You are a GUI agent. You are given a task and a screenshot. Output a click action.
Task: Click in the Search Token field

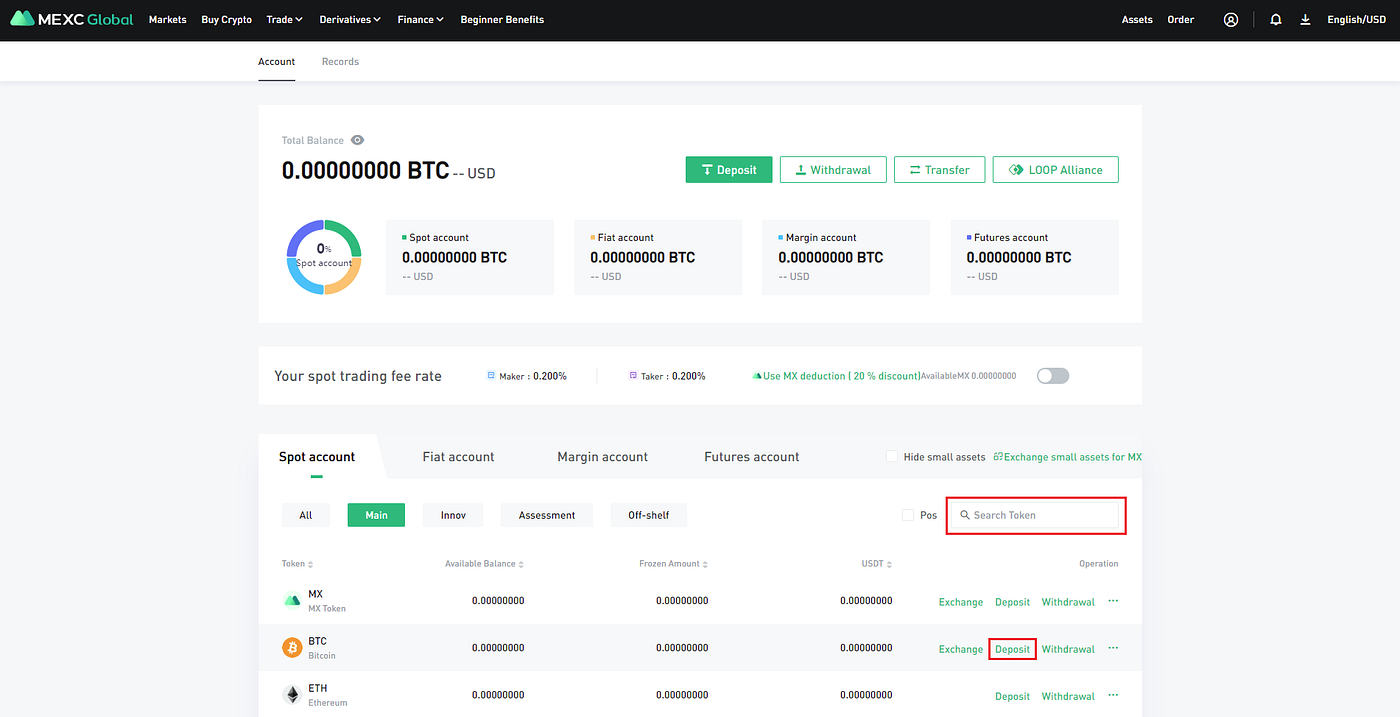pyautogui.click(x=1034, y=515)
